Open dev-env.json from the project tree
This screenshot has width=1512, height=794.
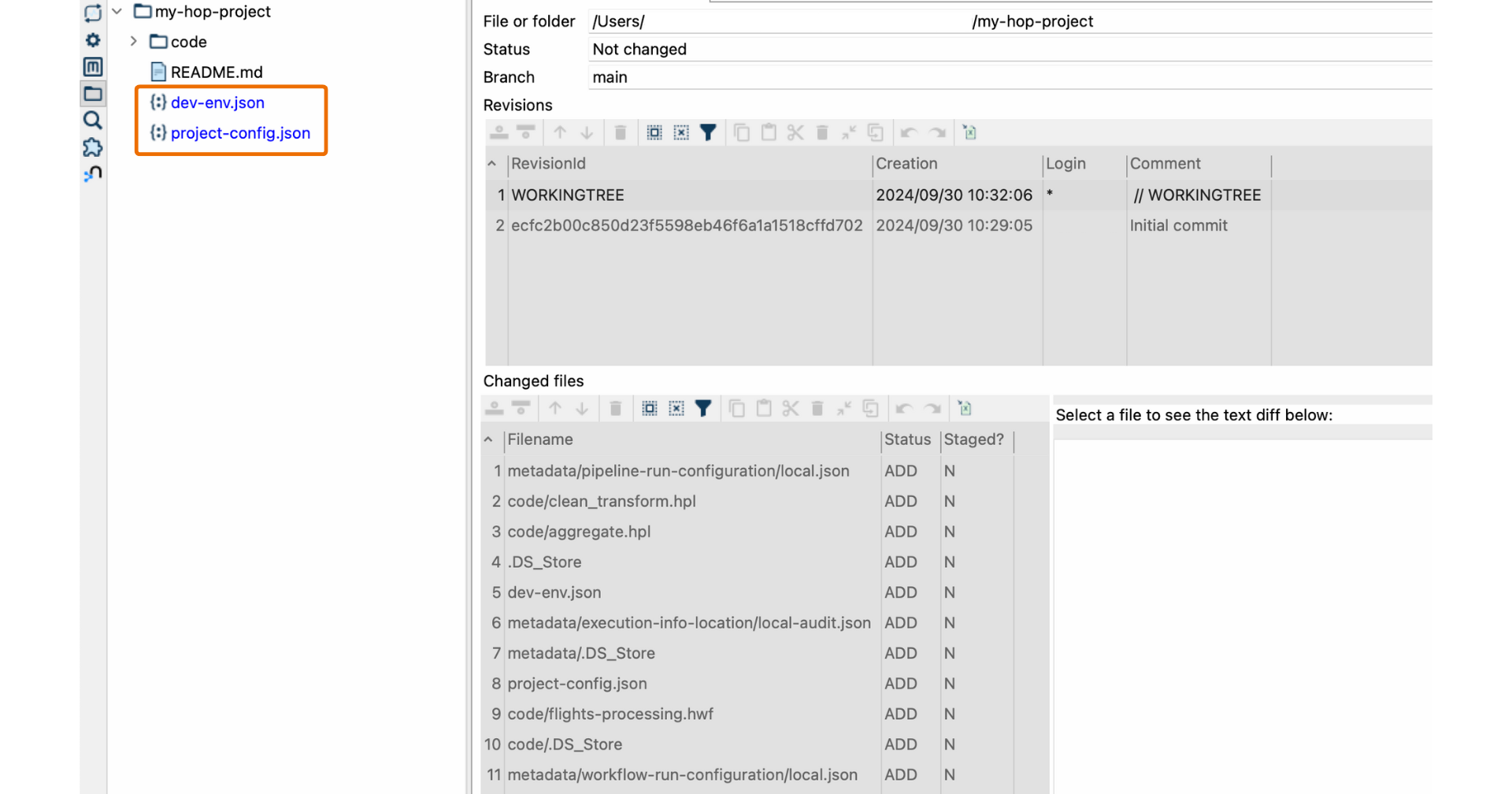pos(217,102)
